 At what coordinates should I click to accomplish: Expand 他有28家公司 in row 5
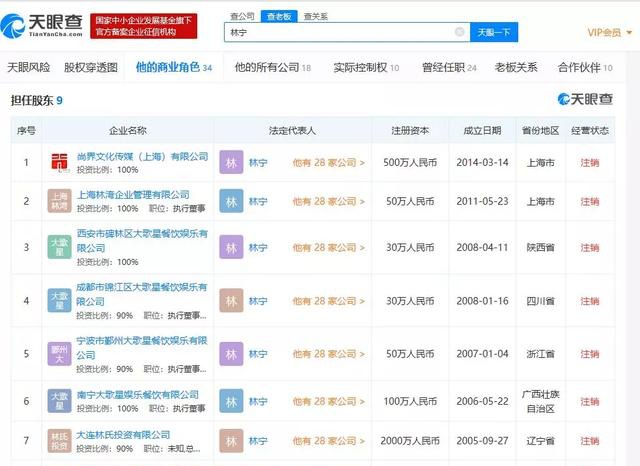click(x=329, y=354)
